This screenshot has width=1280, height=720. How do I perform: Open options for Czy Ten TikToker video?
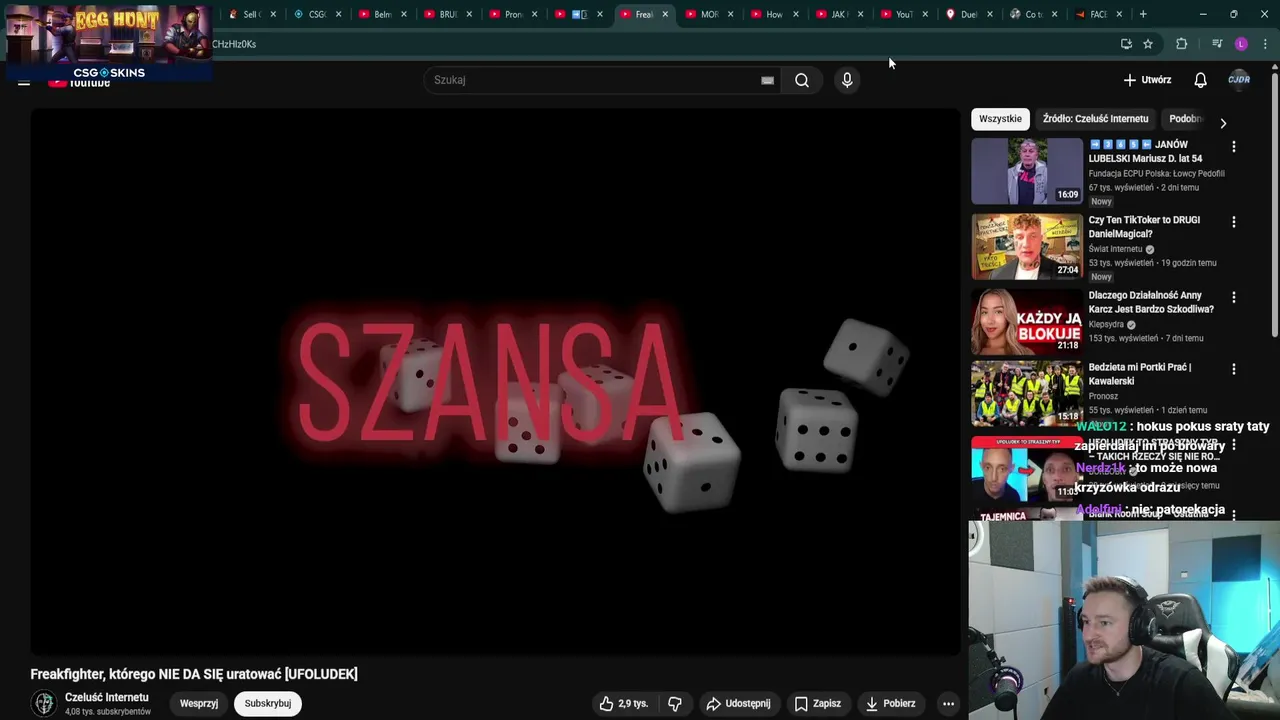1234,221
